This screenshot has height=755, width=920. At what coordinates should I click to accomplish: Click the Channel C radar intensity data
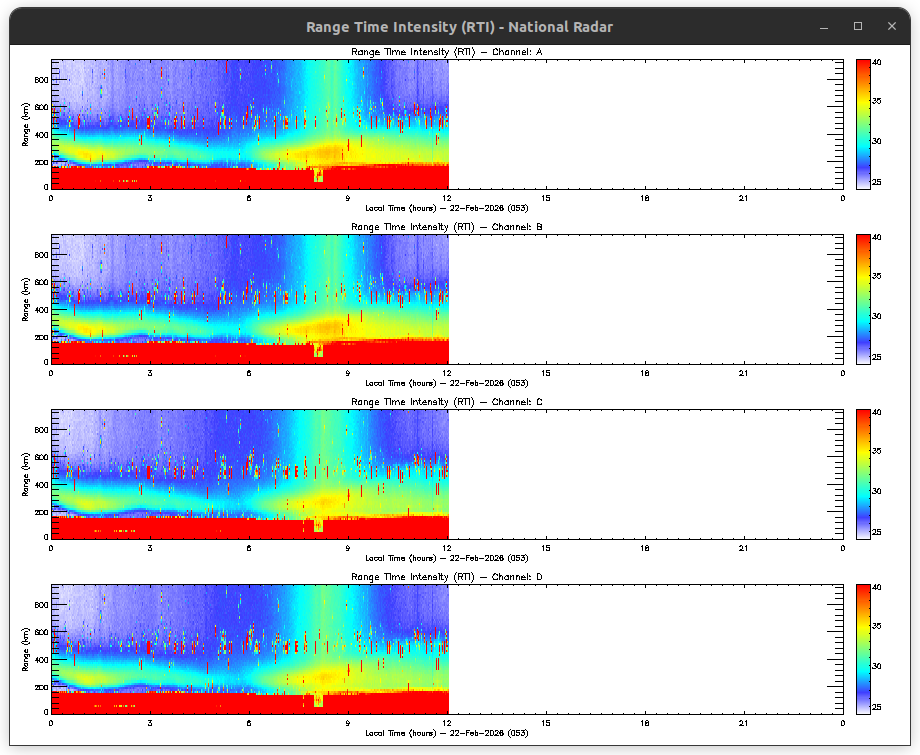250,474
